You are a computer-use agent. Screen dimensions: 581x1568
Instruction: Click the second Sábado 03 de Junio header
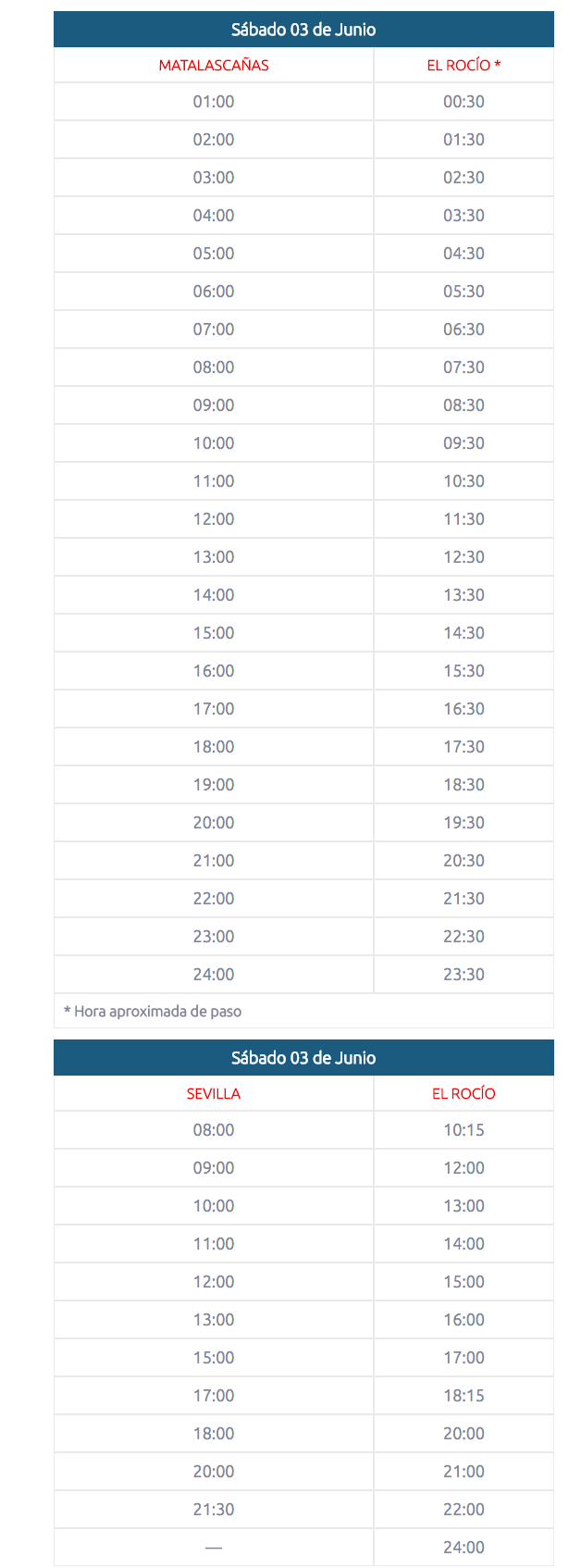pos(303,1058)
